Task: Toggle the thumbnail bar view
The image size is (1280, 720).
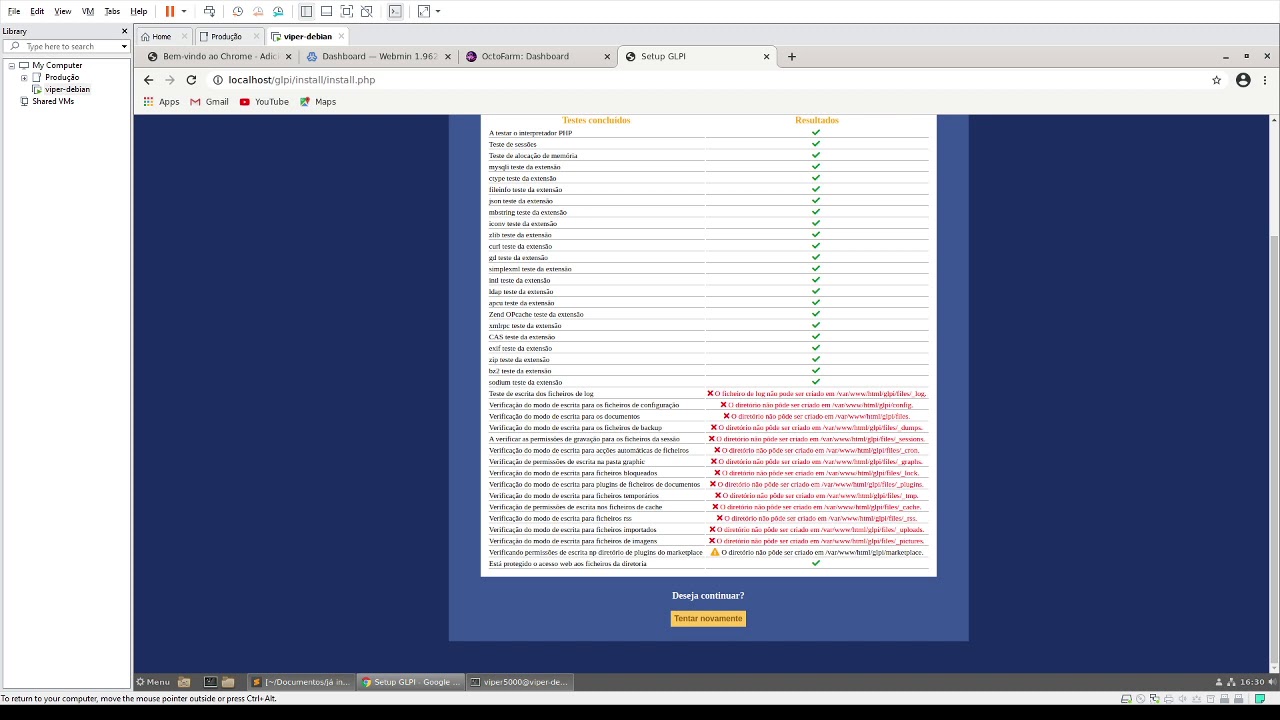Action: point(326,11)
